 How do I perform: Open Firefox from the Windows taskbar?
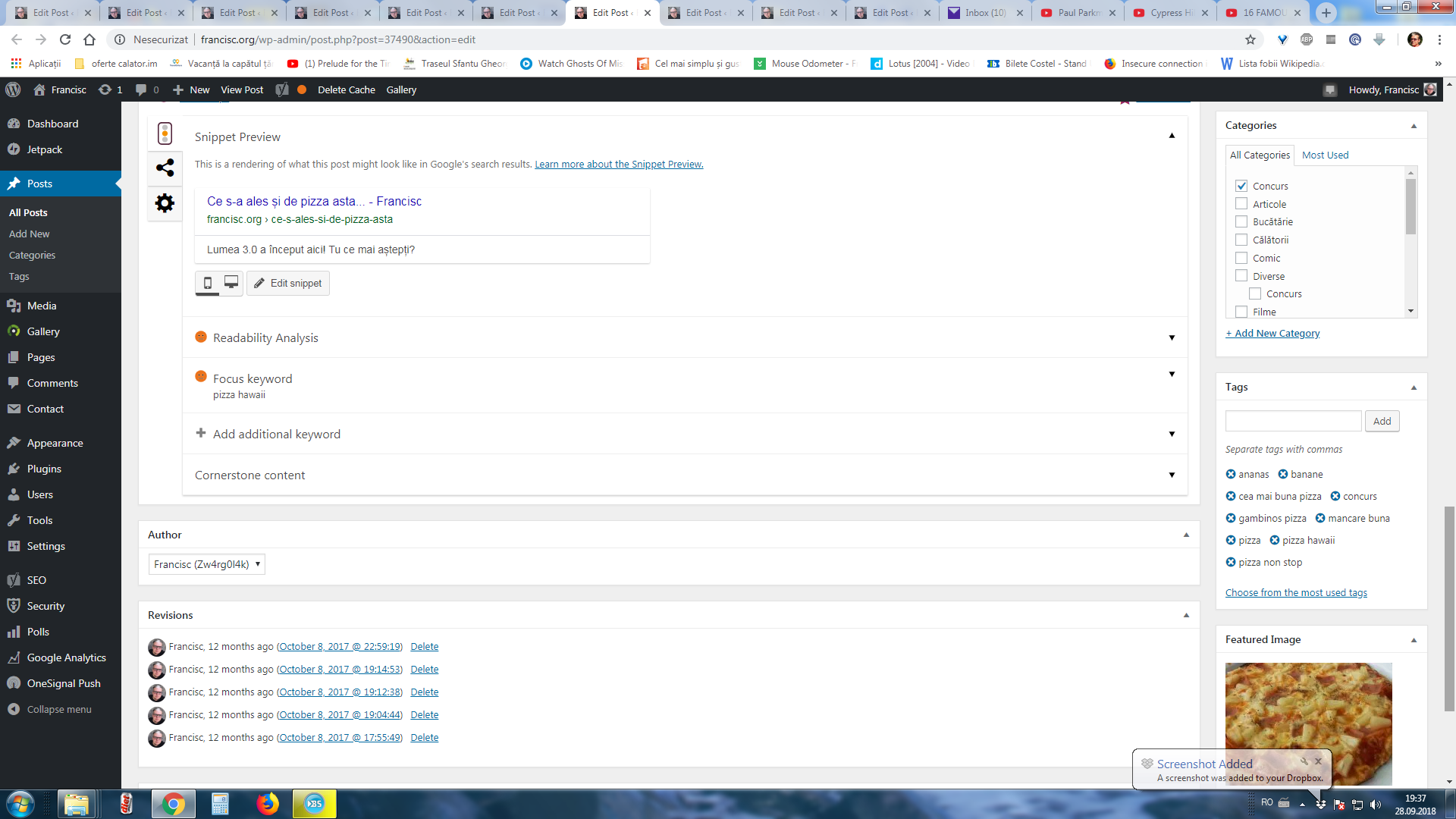click(267, 804)
